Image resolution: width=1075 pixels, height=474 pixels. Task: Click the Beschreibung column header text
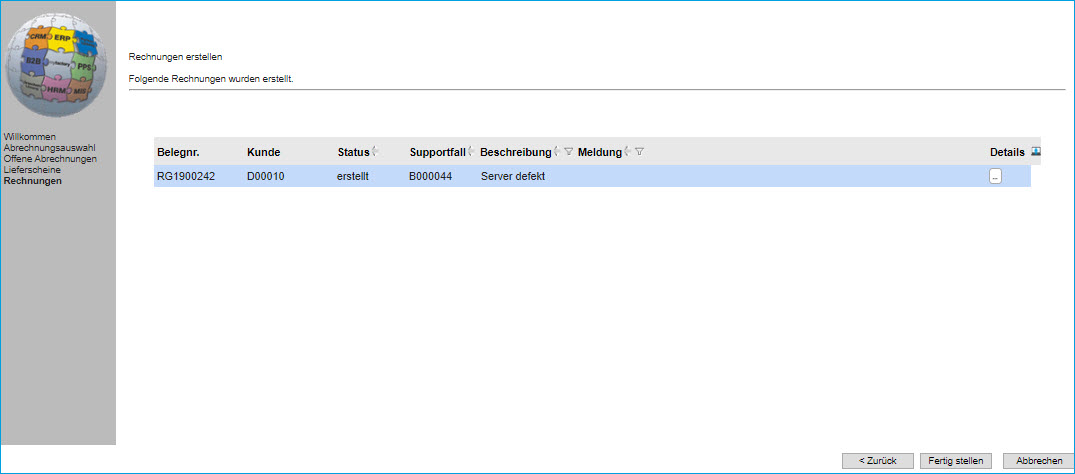tap(516, 152)
